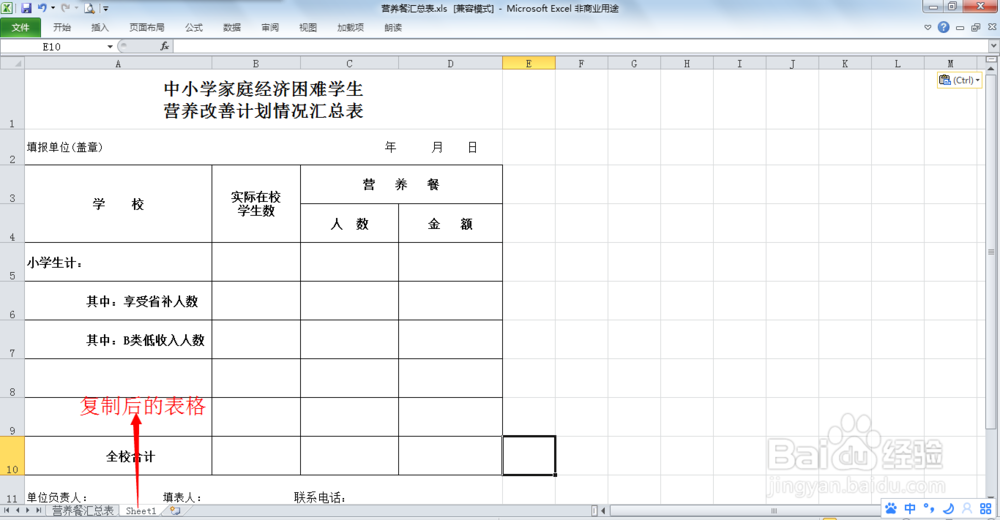Go to next sheet navigation arrow

(x=27, y=510)
